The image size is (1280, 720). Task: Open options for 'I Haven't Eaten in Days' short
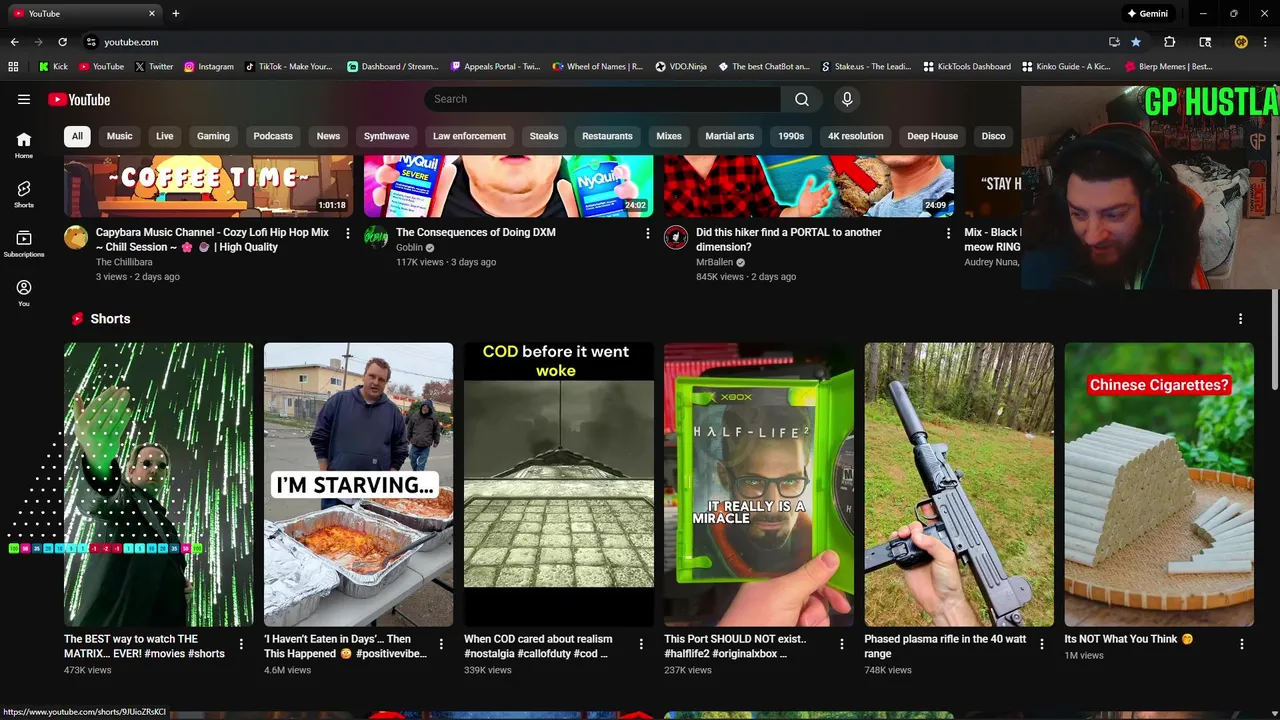pos(441,645)
